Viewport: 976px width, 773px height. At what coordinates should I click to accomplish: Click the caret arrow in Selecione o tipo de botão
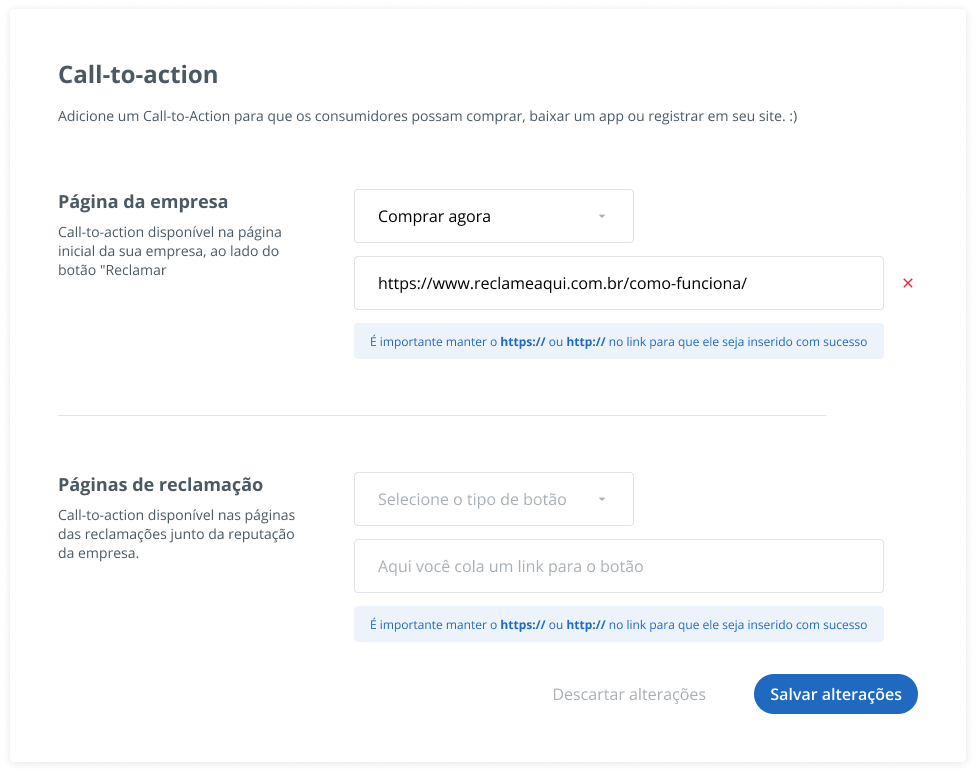pos(602,499)
